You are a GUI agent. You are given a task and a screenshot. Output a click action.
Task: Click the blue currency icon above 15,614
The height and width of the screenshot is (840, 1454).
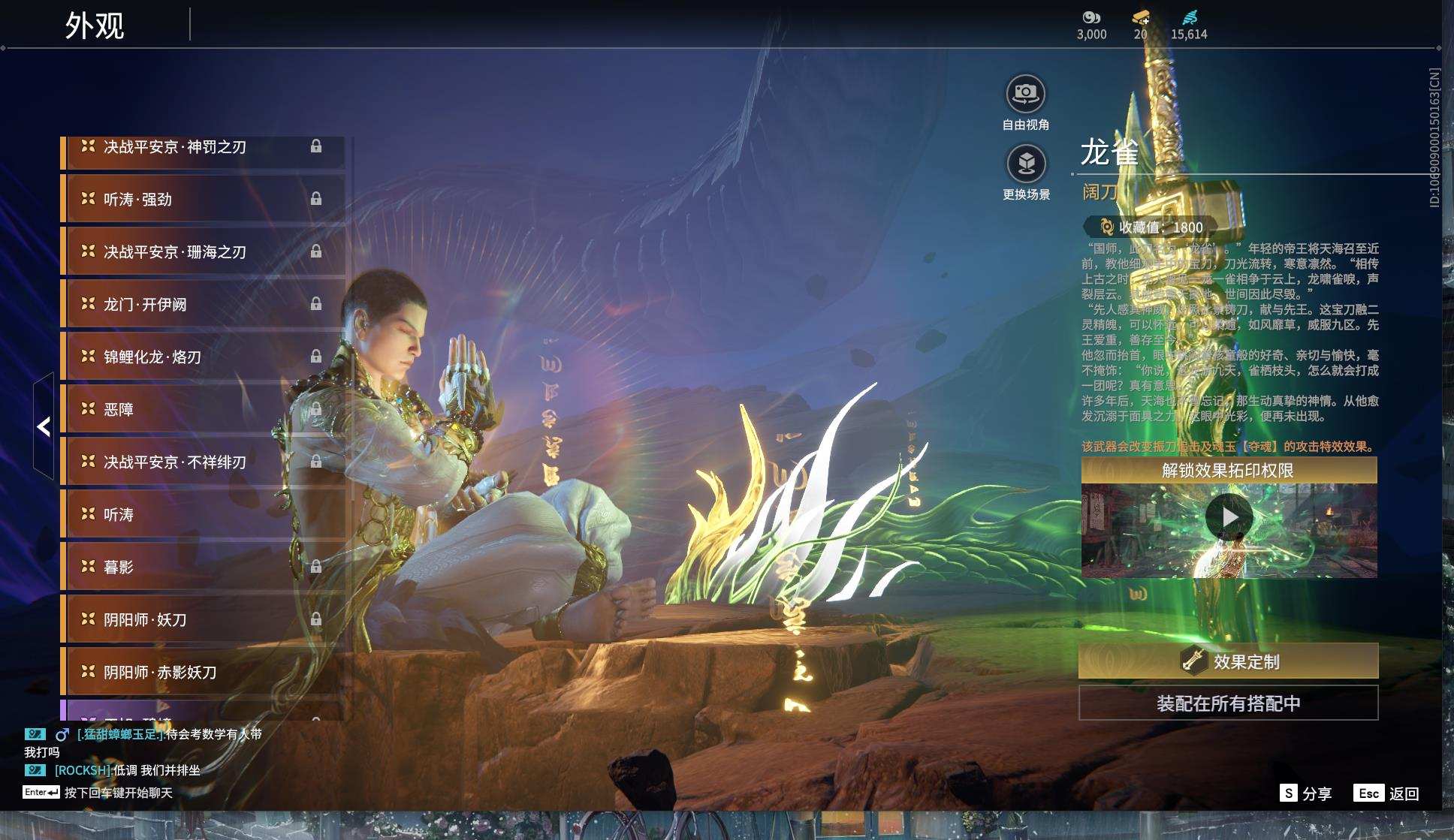(1190, 17)
